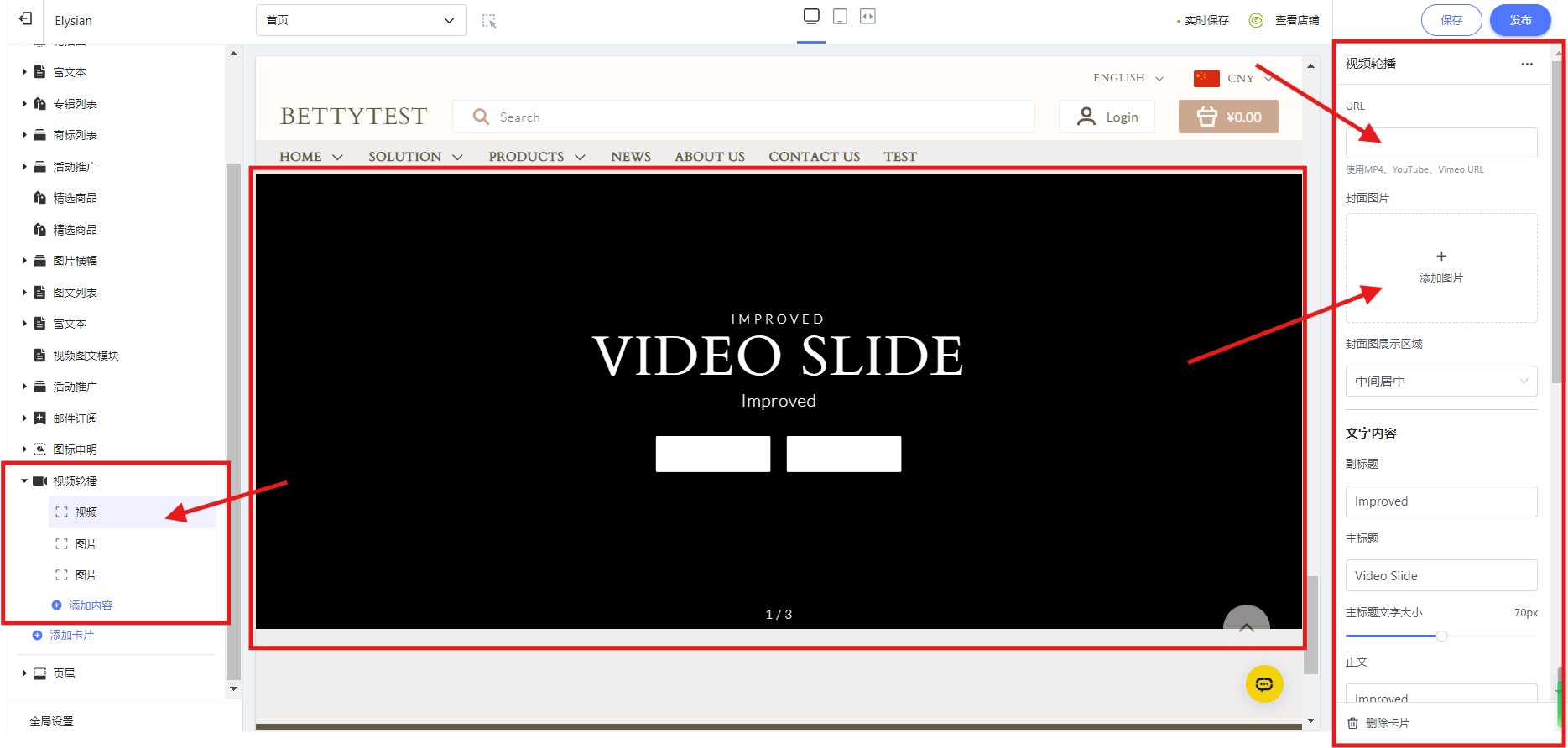
Task: Click the 保存 save button
Action: click(1451, 20)
